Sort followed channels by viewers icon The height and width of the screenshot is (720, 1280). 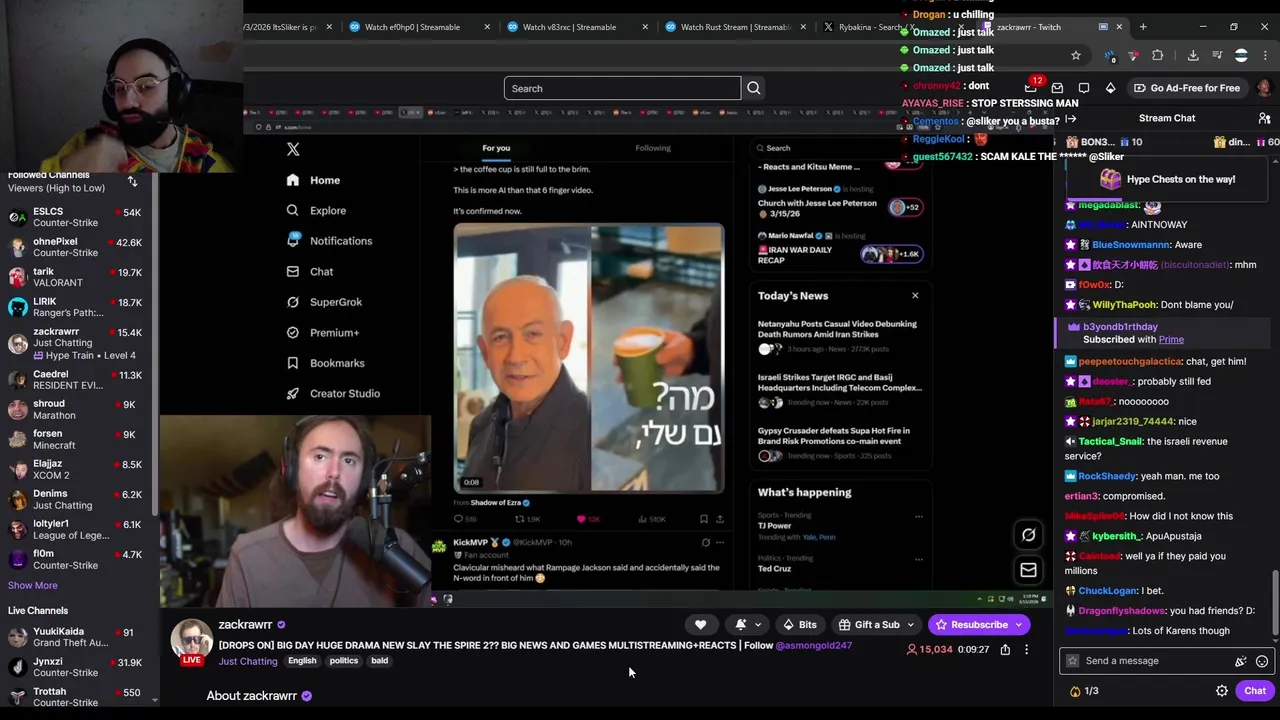coord(132,181)
